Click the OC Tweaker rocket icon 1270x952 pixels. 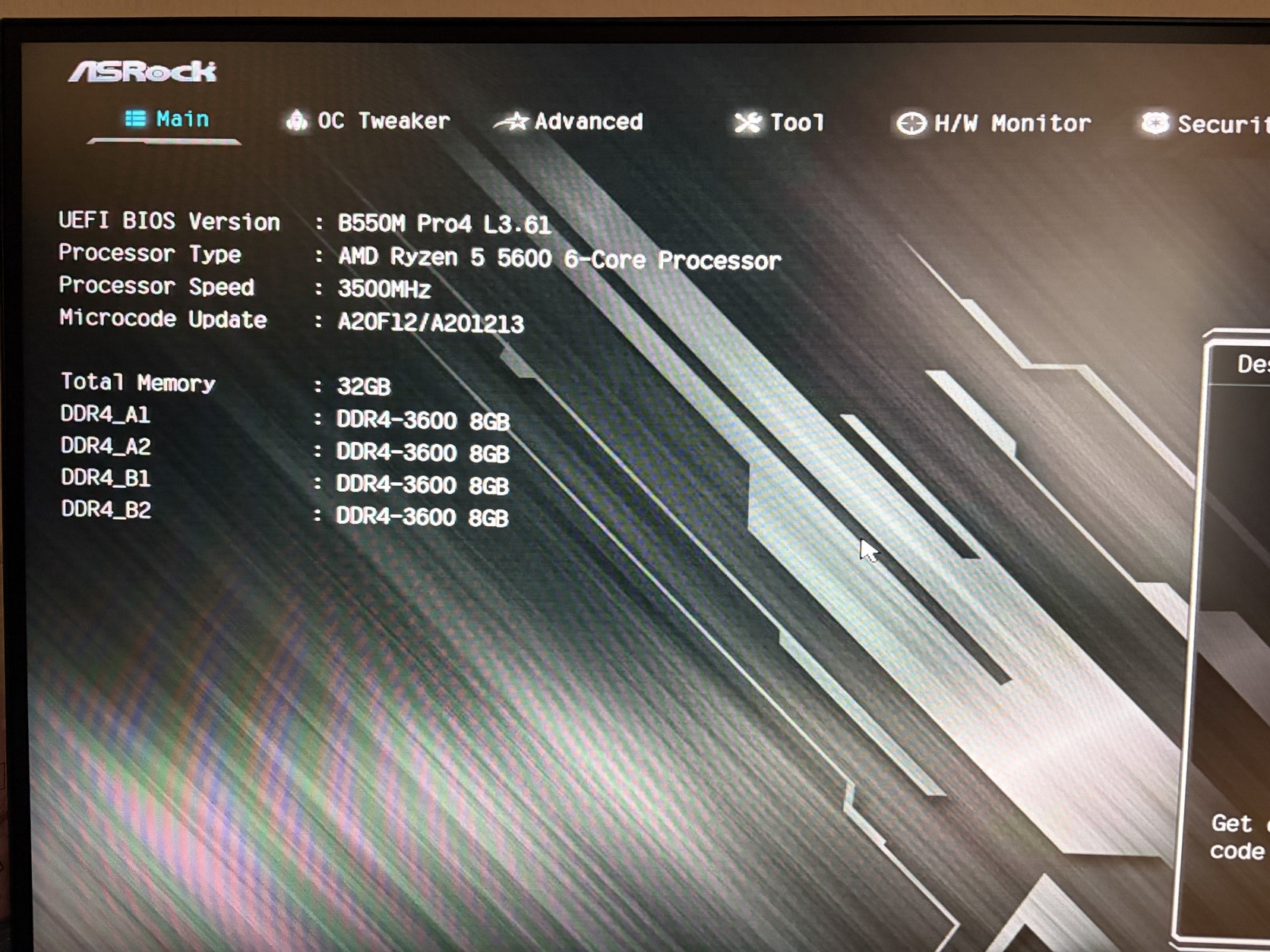[297, 120]
